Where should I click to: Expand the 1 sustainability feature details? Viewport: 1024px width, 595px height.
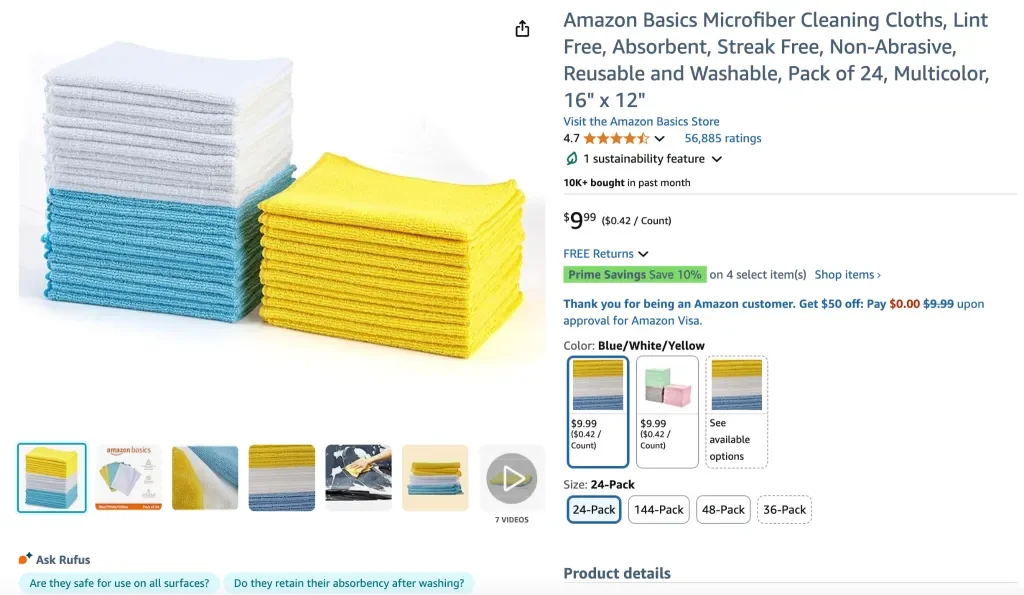pyautogui.click(x=719, y=158)
